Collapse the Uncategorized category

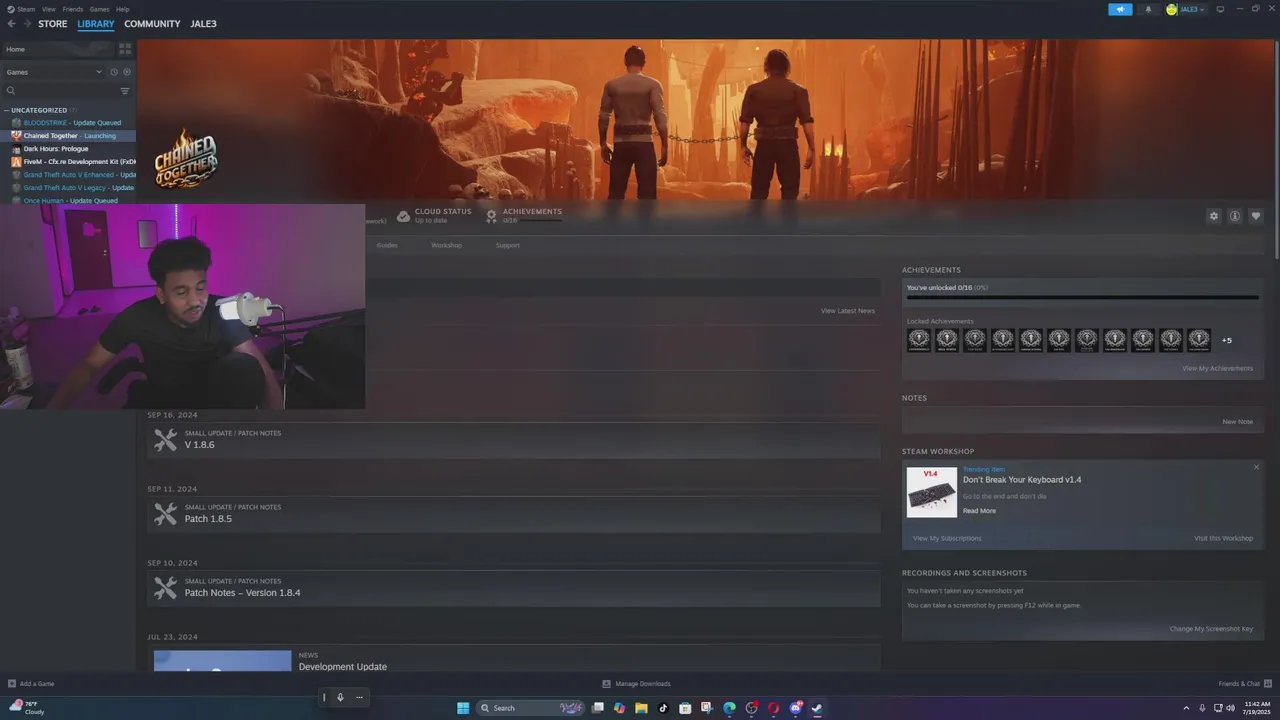click(x=6, y=110)
